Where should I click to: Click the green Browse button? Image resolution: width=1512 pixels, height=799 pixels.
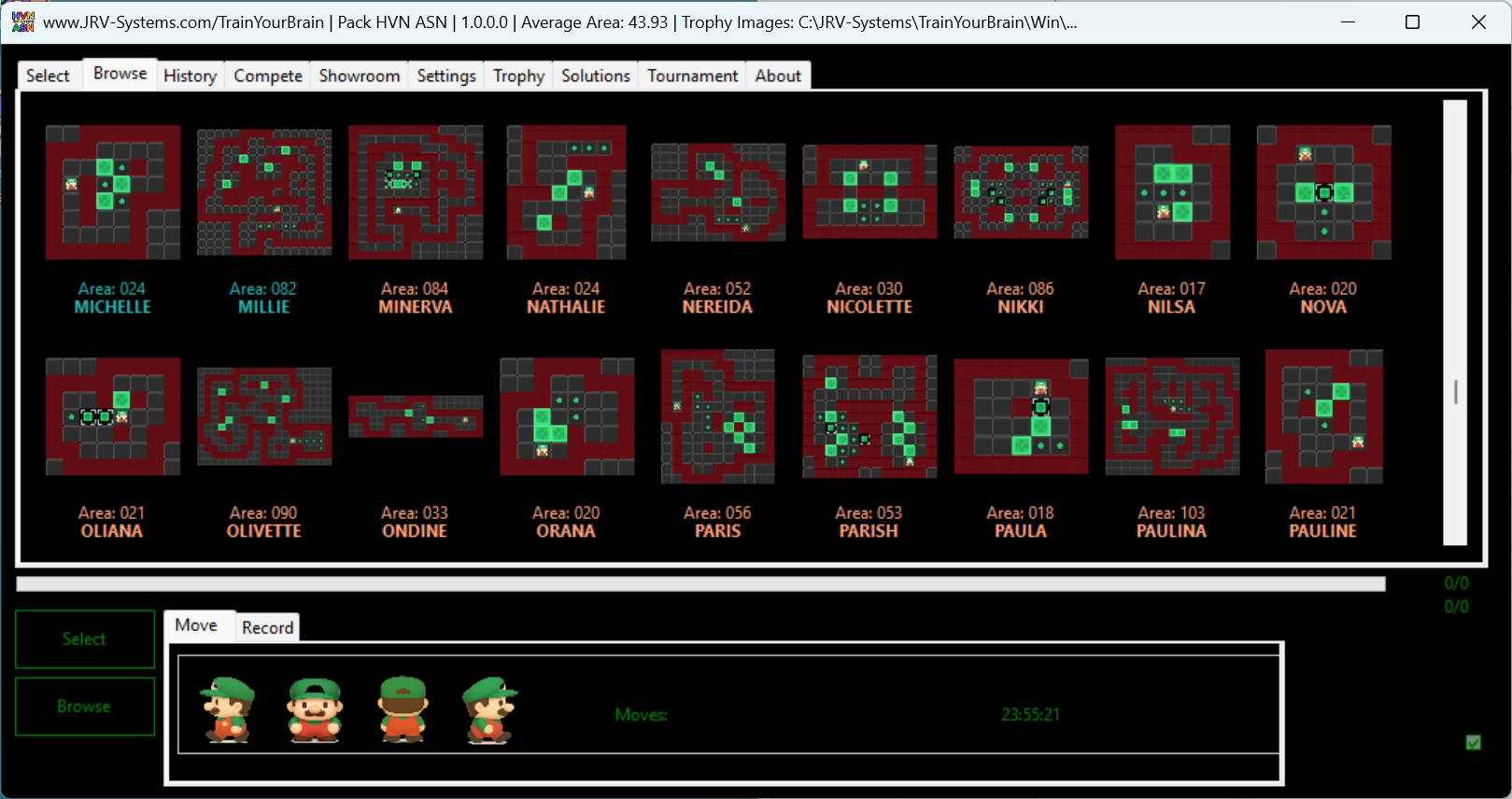[85, 707]
